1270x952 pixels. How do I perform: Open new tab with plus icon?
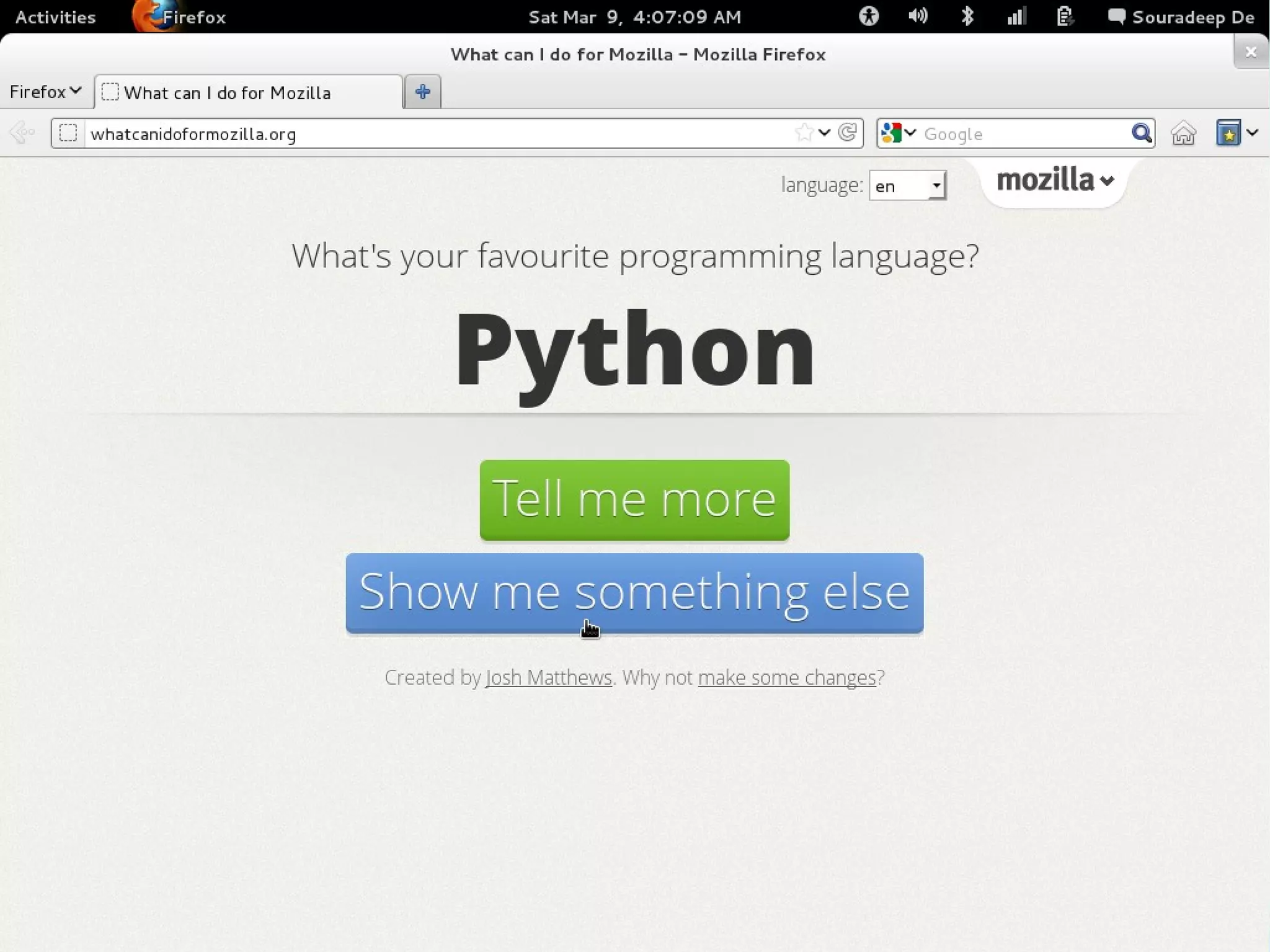pos(423,92)
